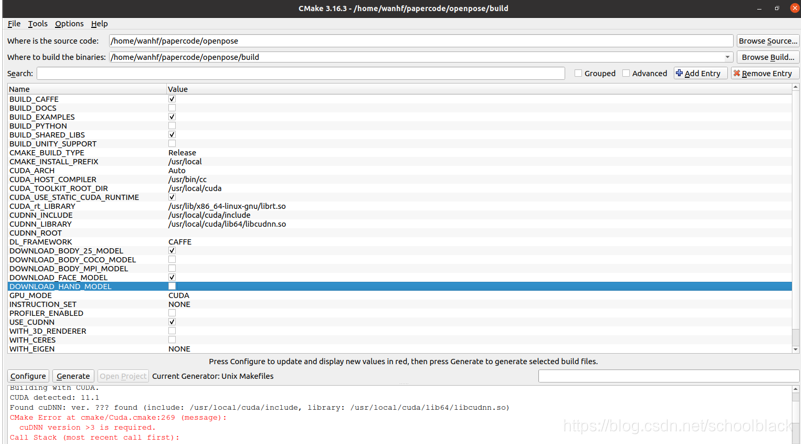The width and height of the screenshot is (802, 444).
Task: Open the Tools menu
Action: coord(37,24)
